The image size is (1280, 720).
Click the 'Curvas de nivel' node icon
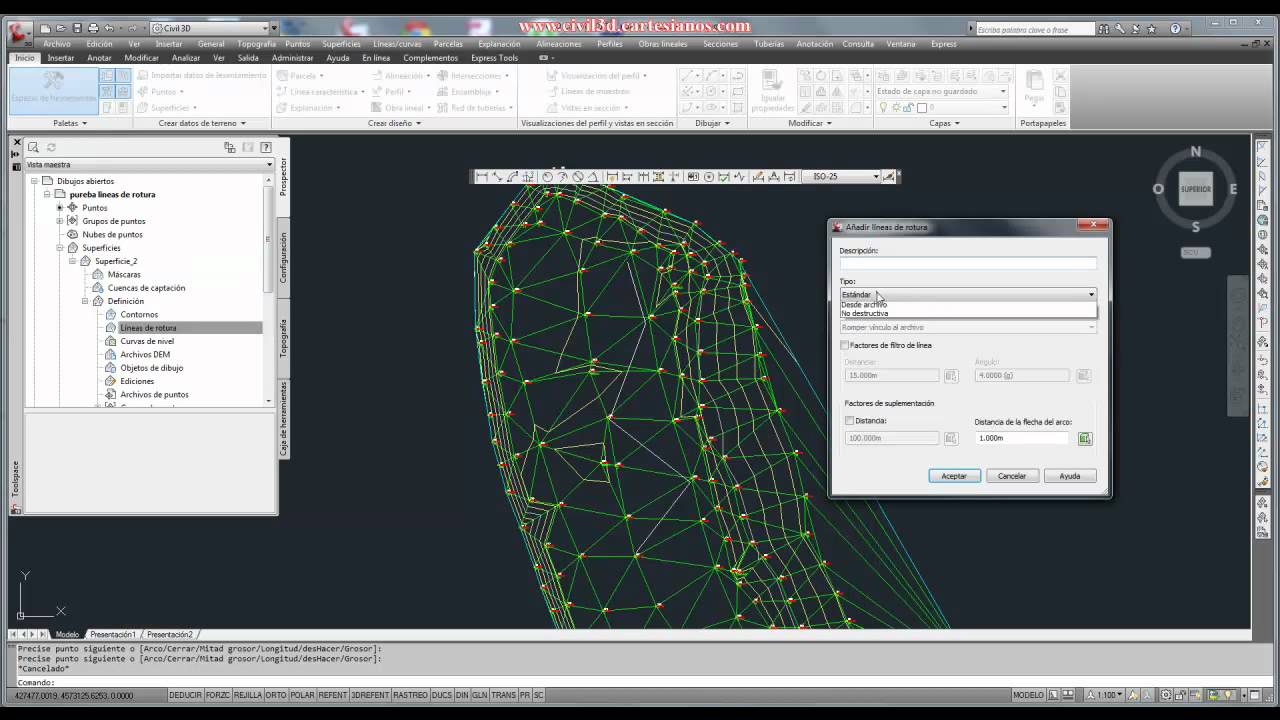tap(112, 341)
